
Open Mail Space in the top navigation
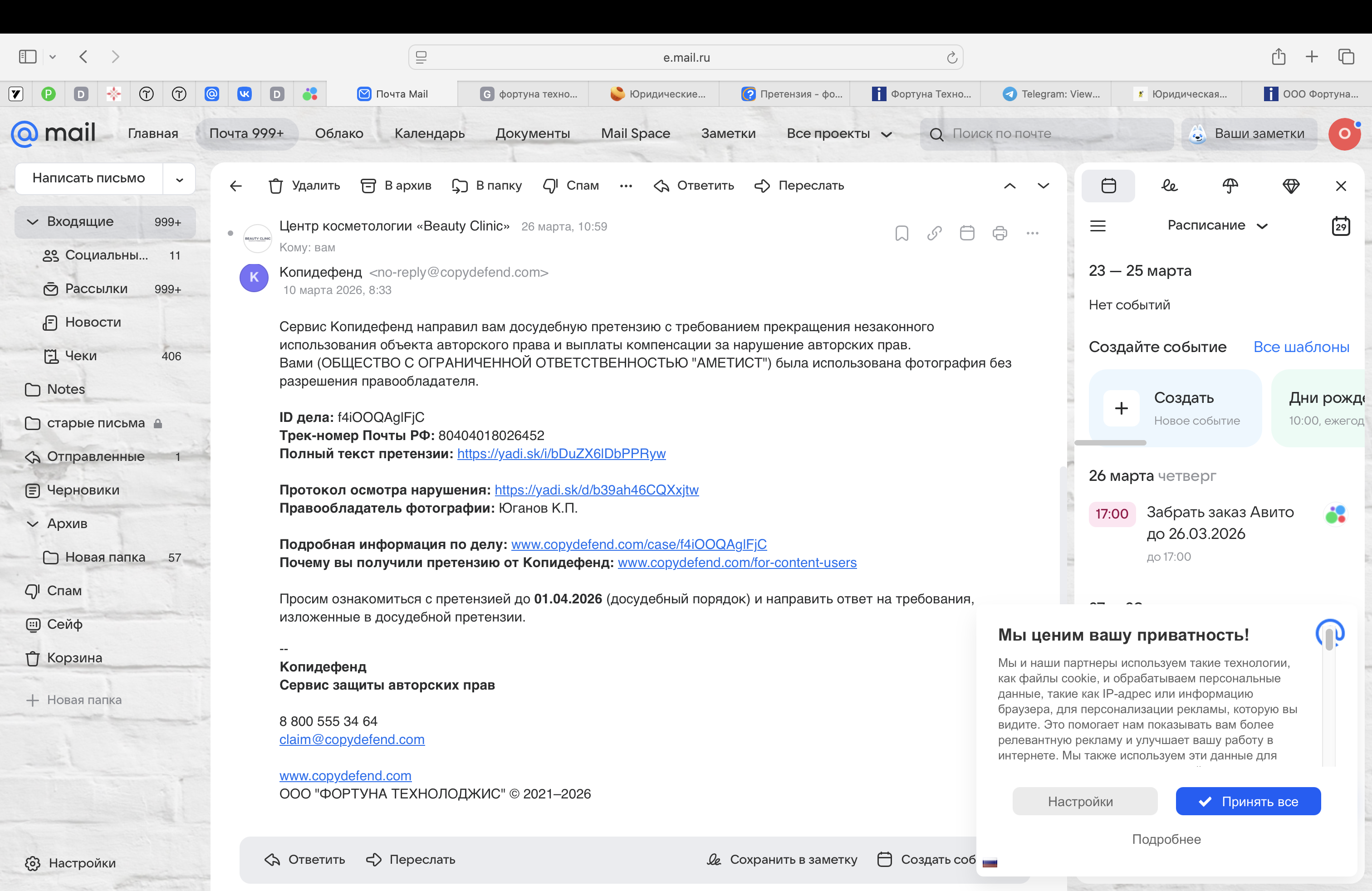click(635, 134)
